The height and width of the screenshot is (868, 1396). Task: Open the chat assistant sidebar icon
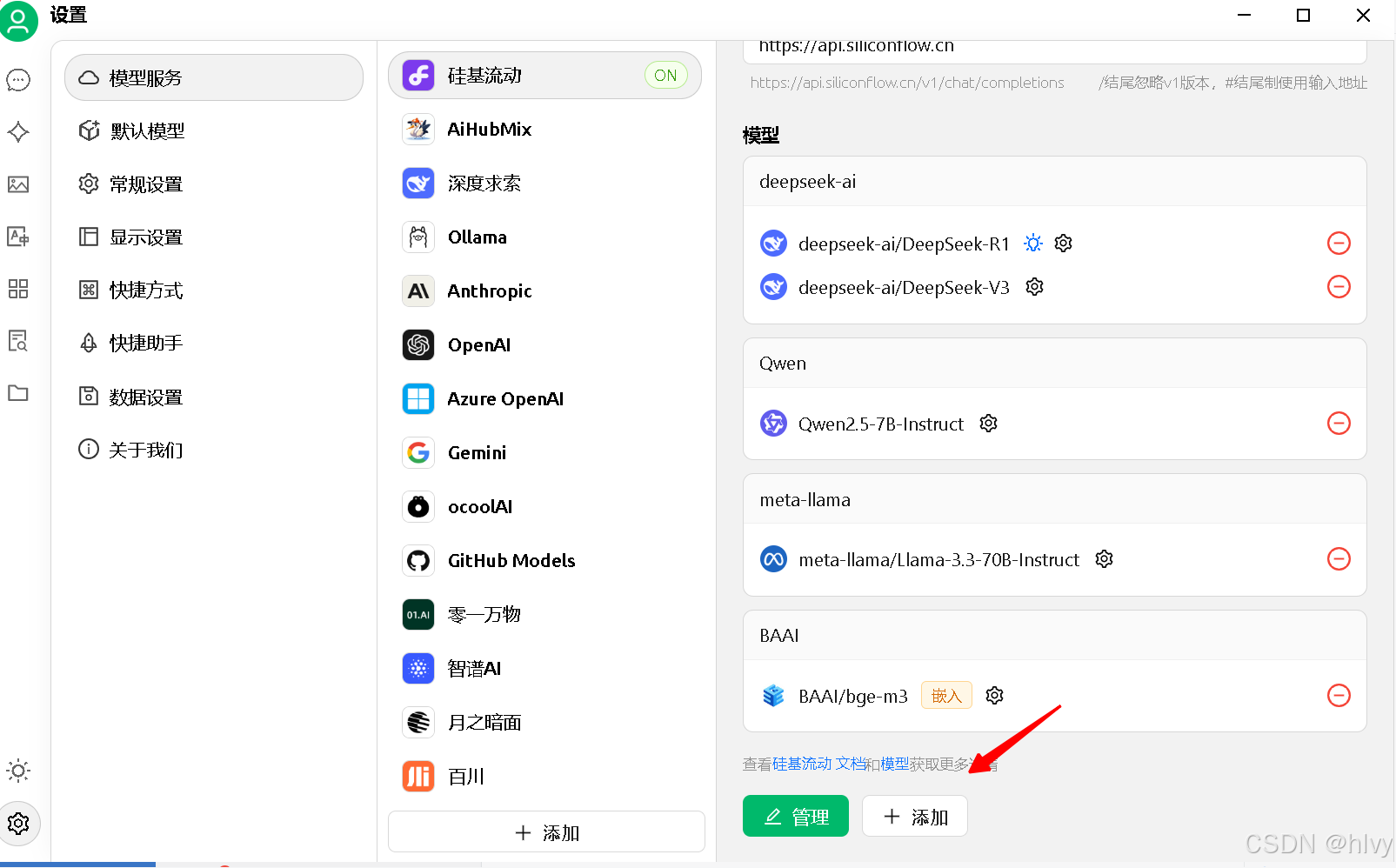tap(18, 80)
